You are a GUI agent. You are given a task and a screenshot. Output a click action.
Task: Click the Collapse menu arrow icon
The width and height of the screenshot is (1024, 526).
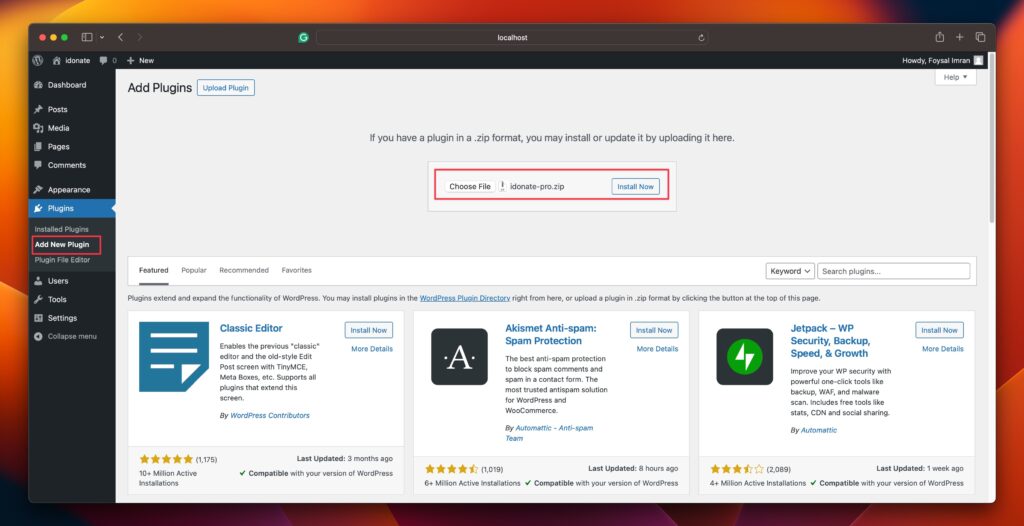tap(38, 337)
